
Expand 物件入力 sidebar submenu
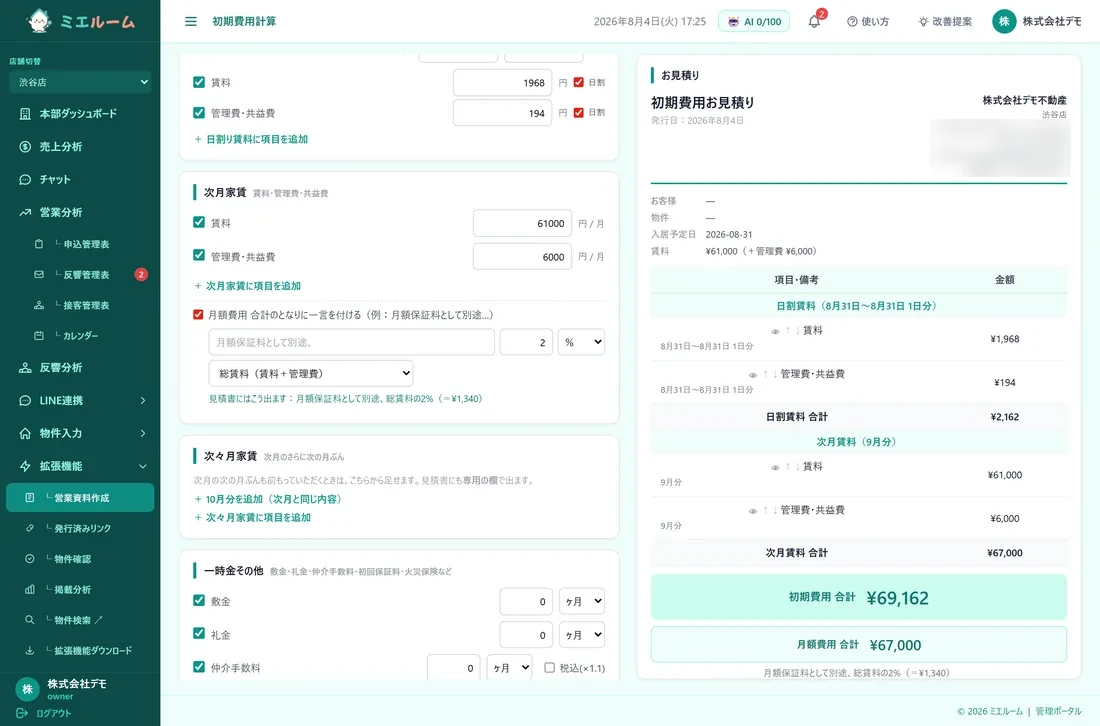pos(80,433)
